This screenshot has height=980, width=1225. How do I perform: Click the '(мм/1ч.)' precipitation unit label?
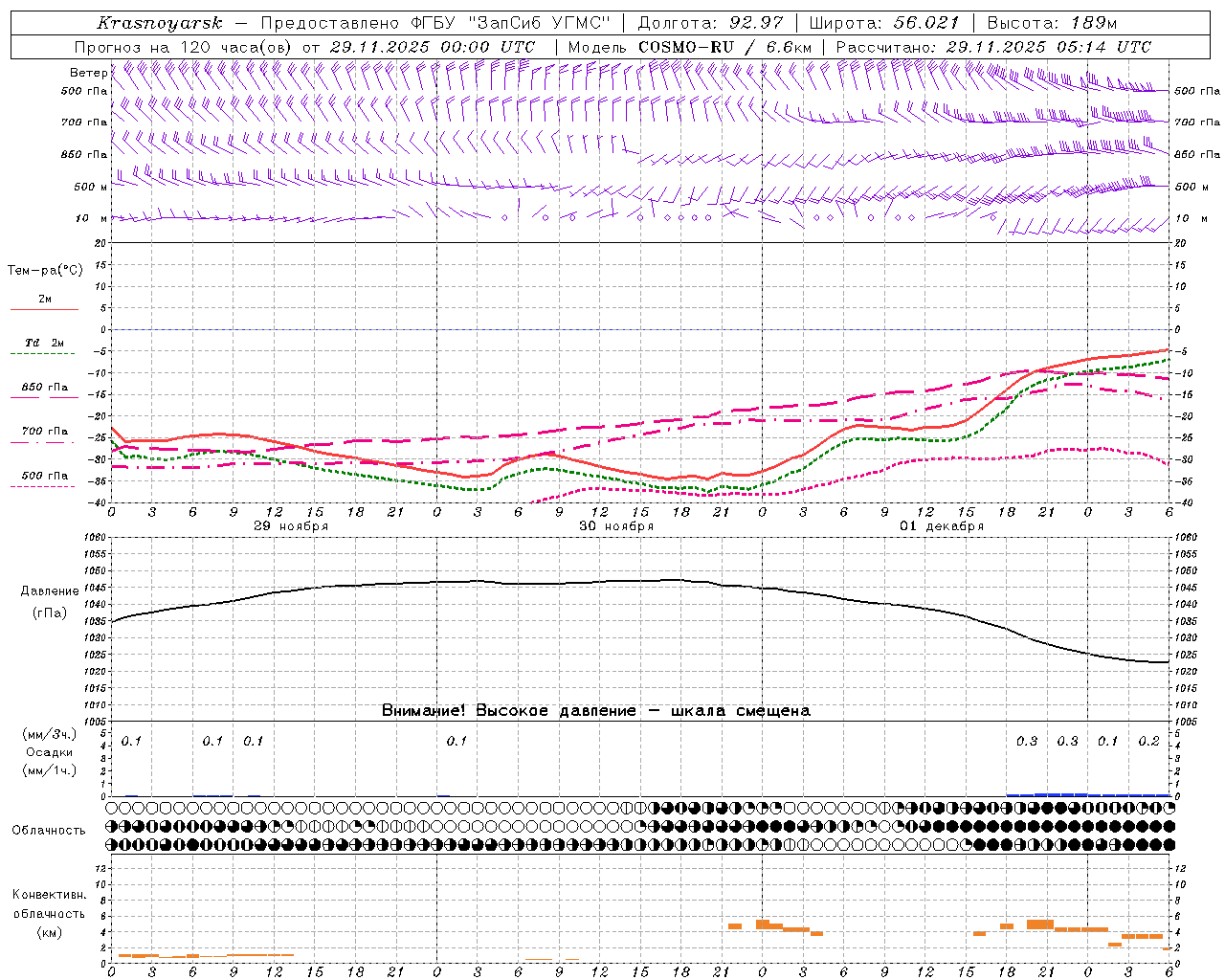click(x=49, y=770)
